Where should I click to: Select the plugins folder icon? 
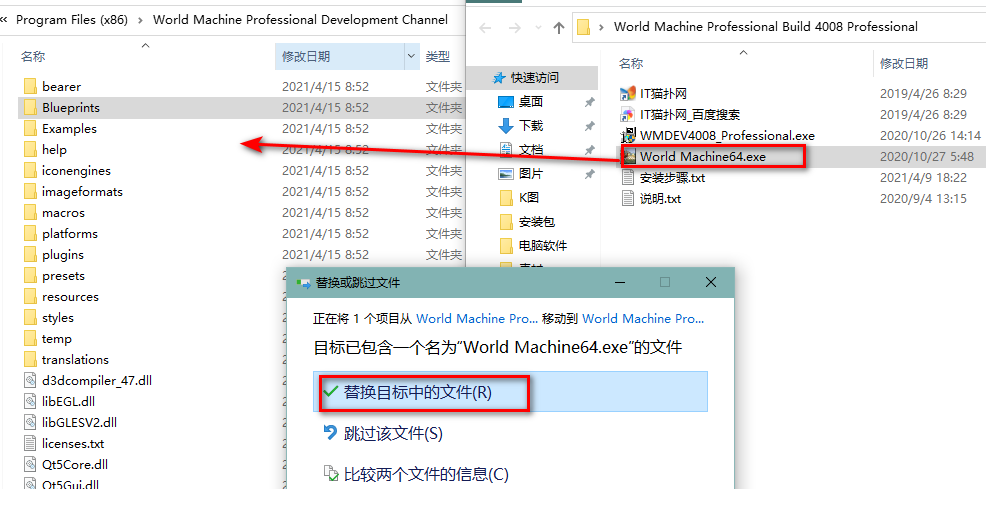[x=30, y=255]
